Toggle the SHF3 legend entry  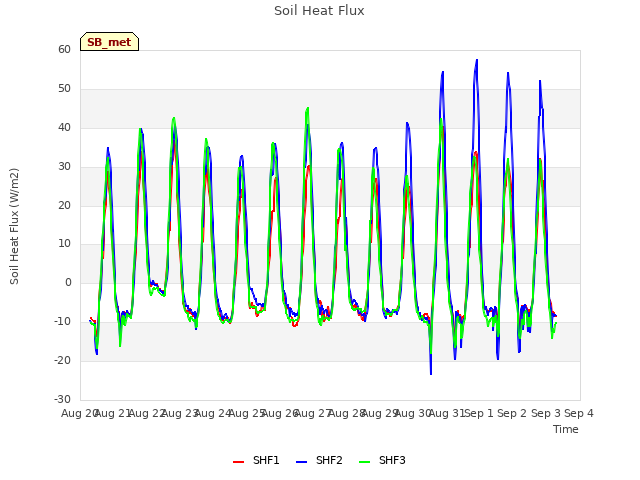click(382, 460)
